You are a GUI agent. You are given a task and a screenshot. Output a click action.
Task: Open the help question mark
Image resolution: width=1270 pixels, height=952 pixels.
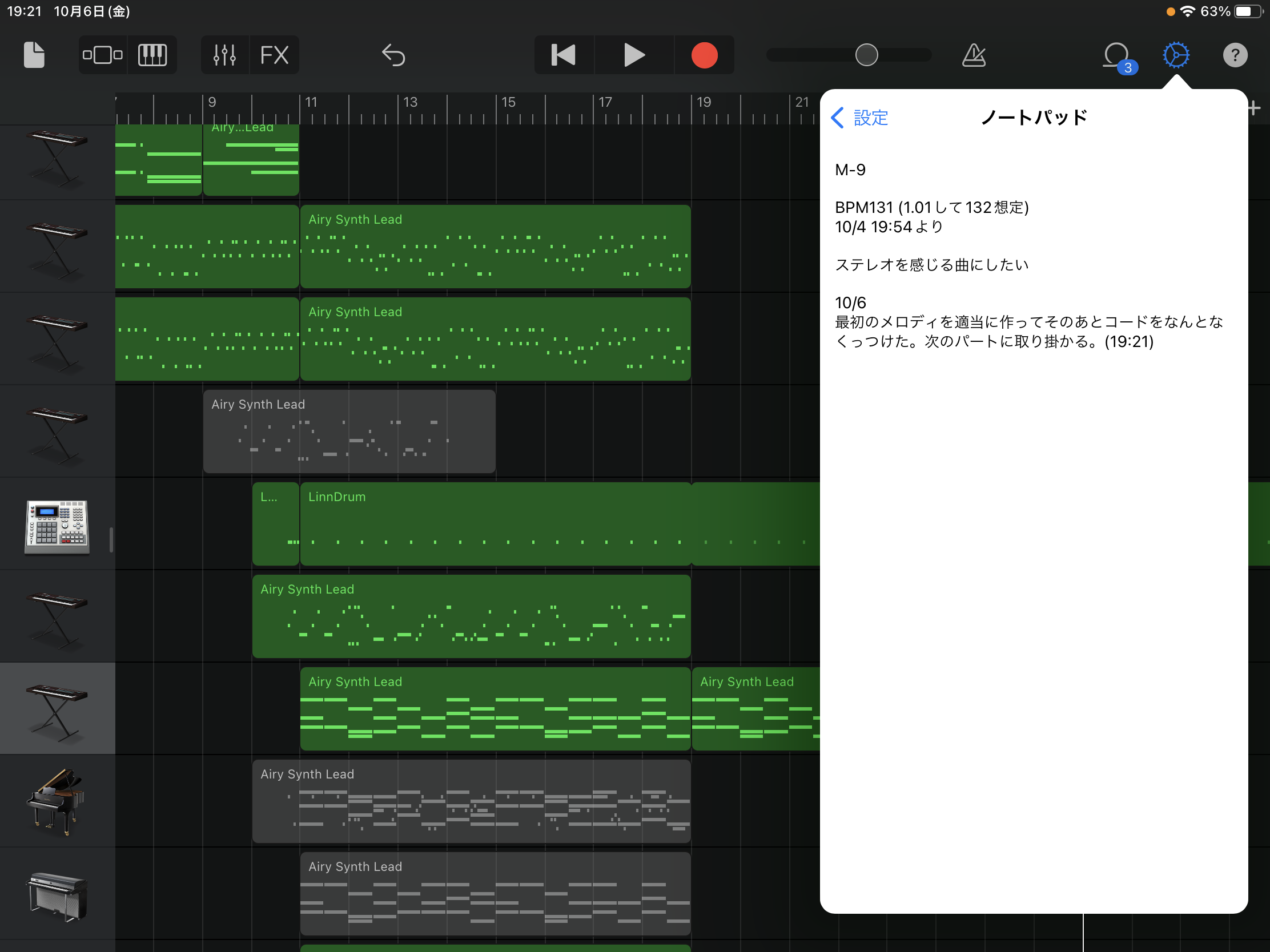point(1235,55)
